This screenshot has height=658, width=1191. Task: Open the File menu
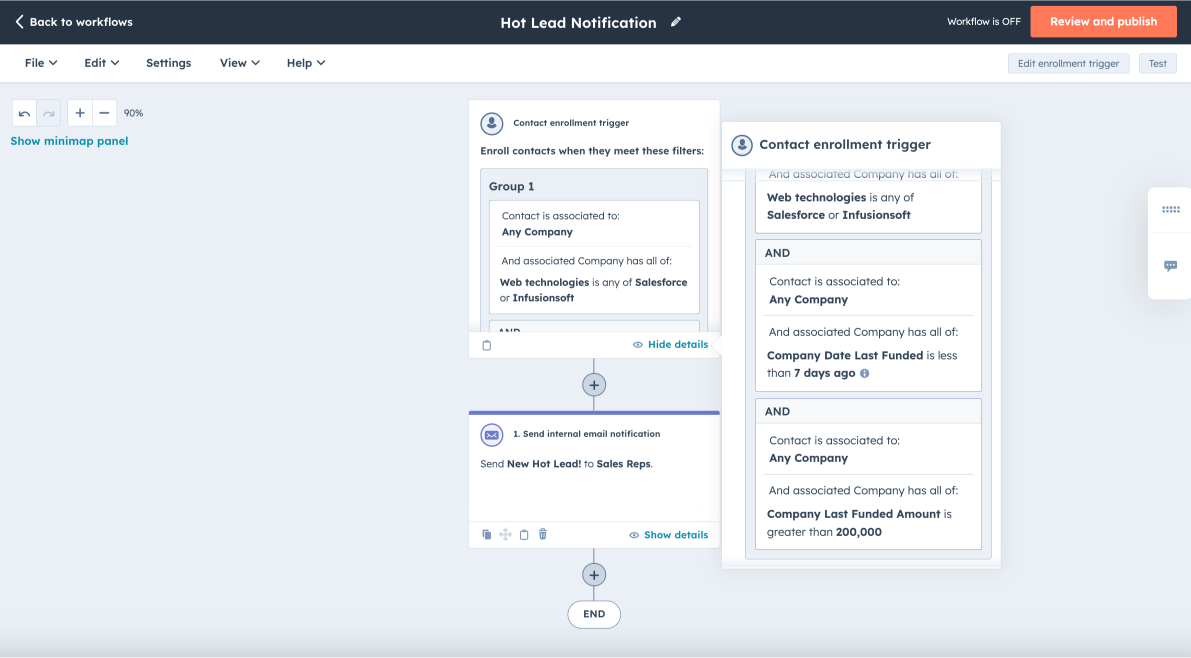click(x=41, y=63)
